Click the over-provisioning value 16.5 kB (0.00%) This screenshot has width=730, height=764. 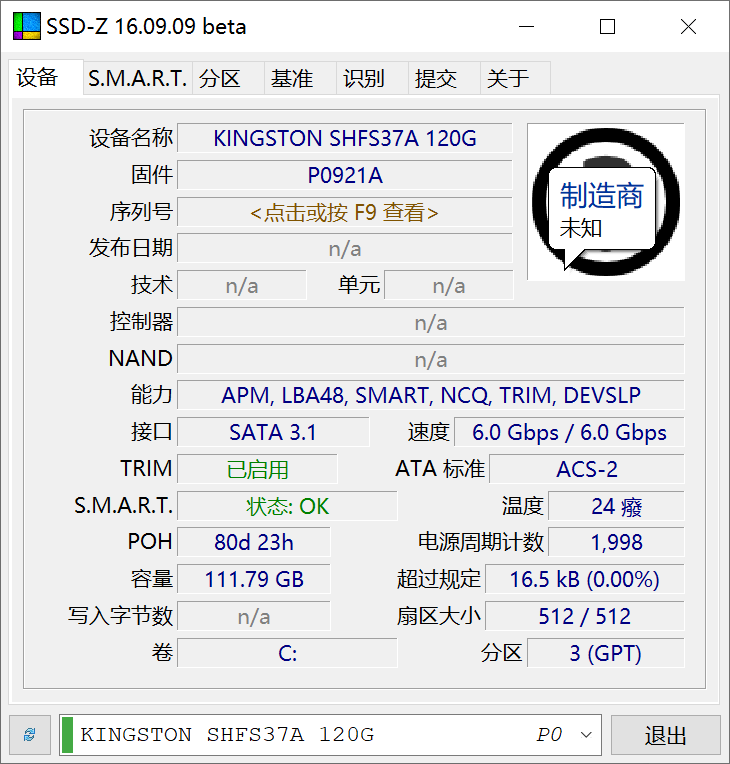(x=585, y=579)
